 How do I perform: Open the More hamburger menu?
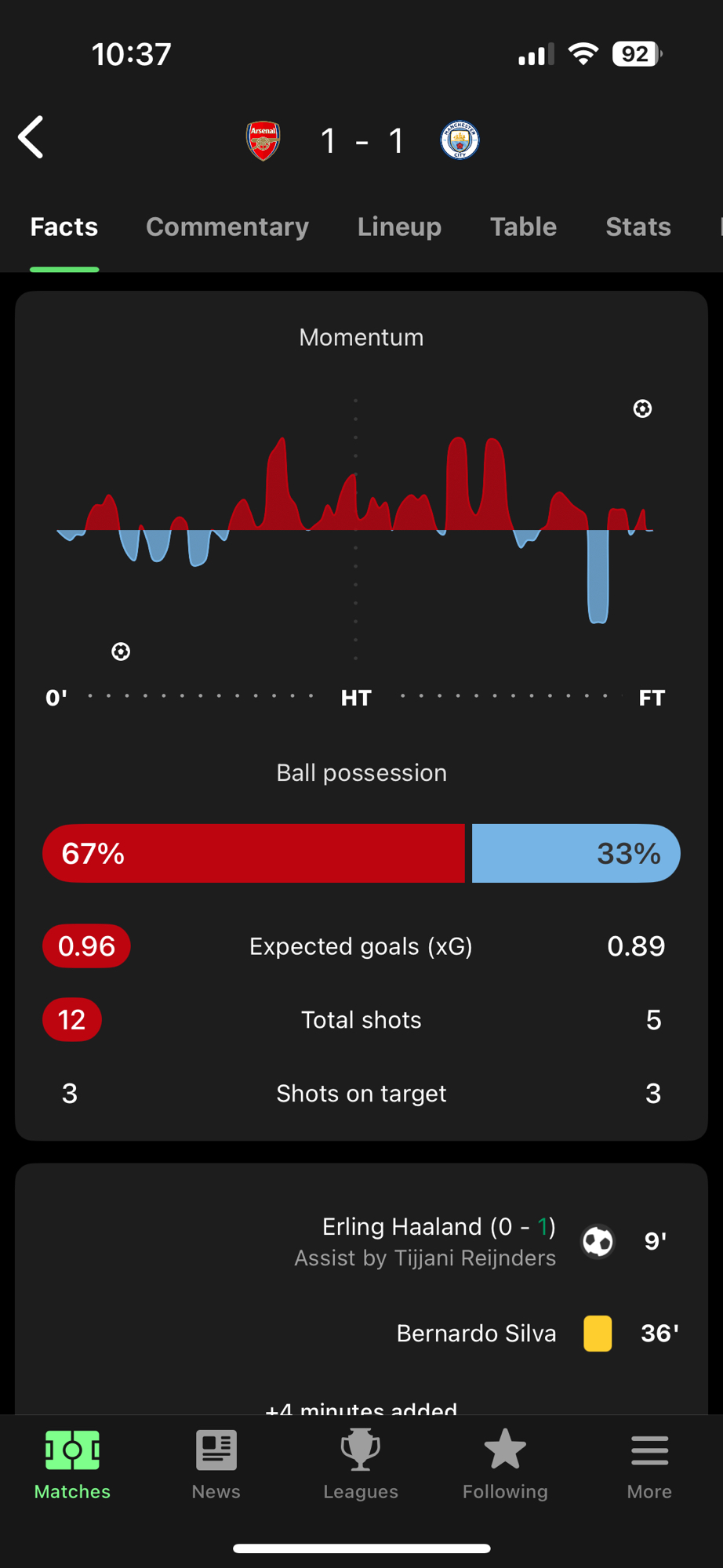[x=649, y=1450]
